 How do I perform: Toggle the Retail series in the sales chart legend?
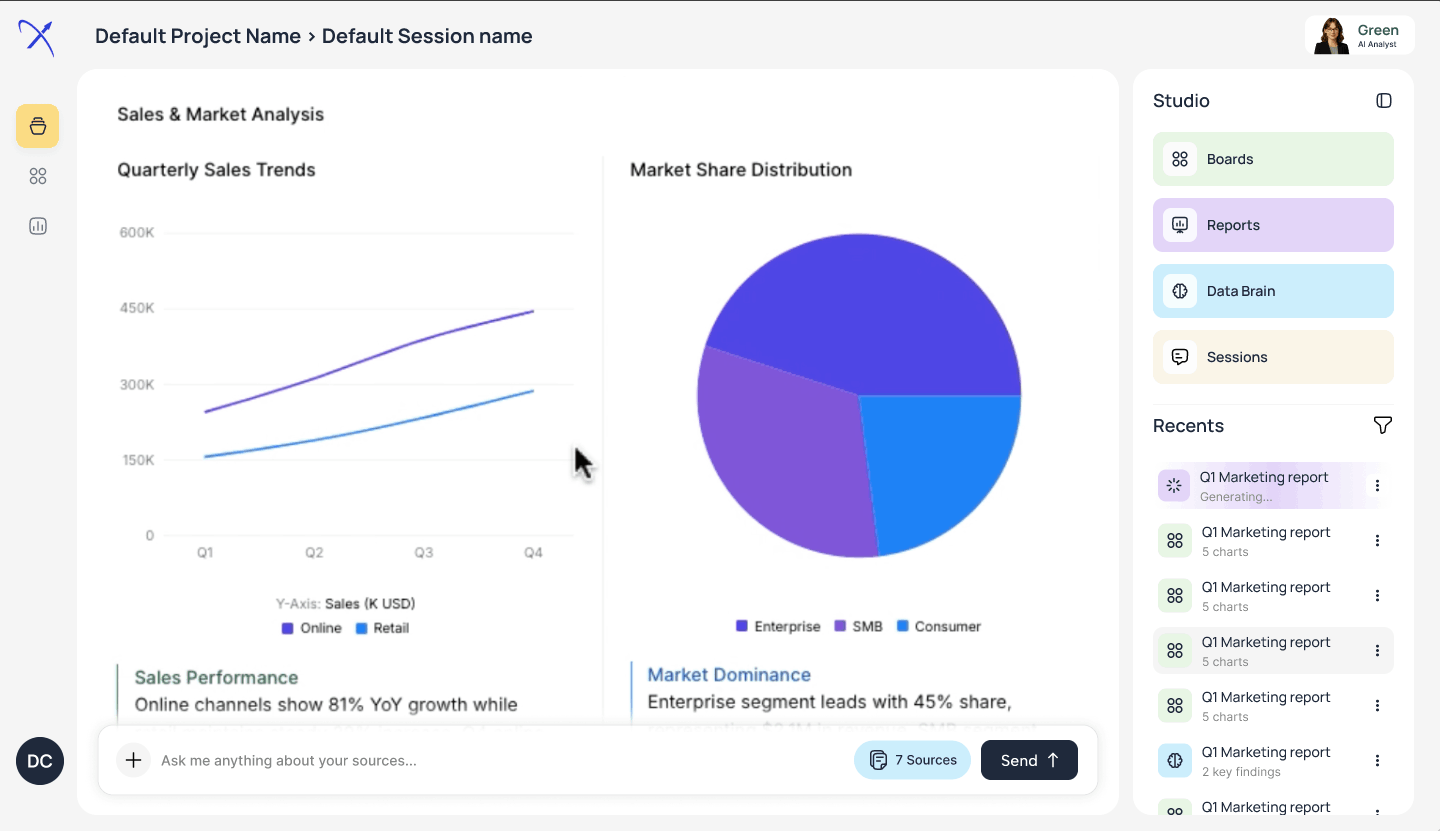[x=382, y=627]
